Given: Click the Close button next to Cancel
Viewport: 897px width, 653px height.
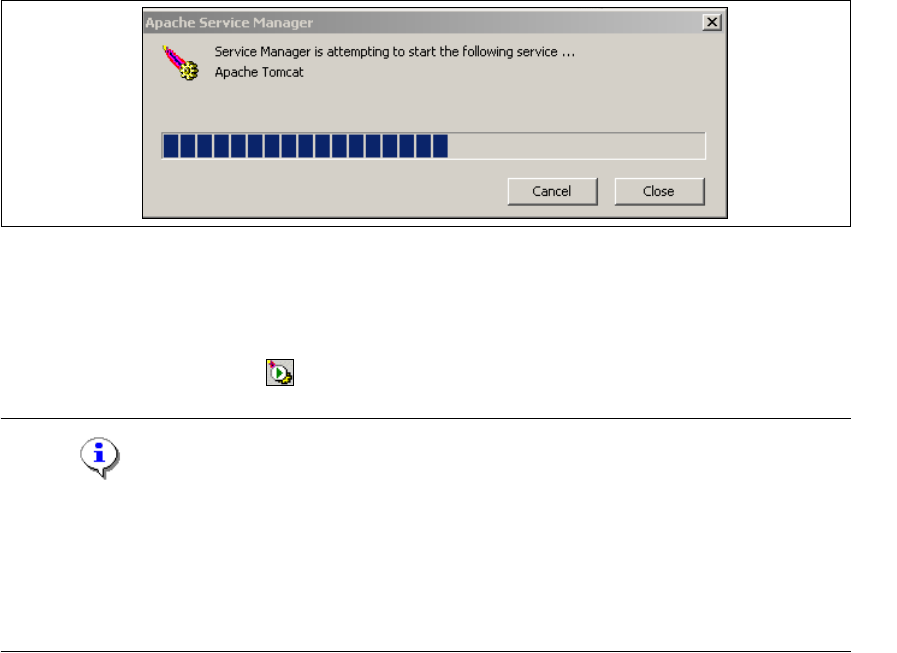Looking at the screenshot, I should [x=659, y=191].
